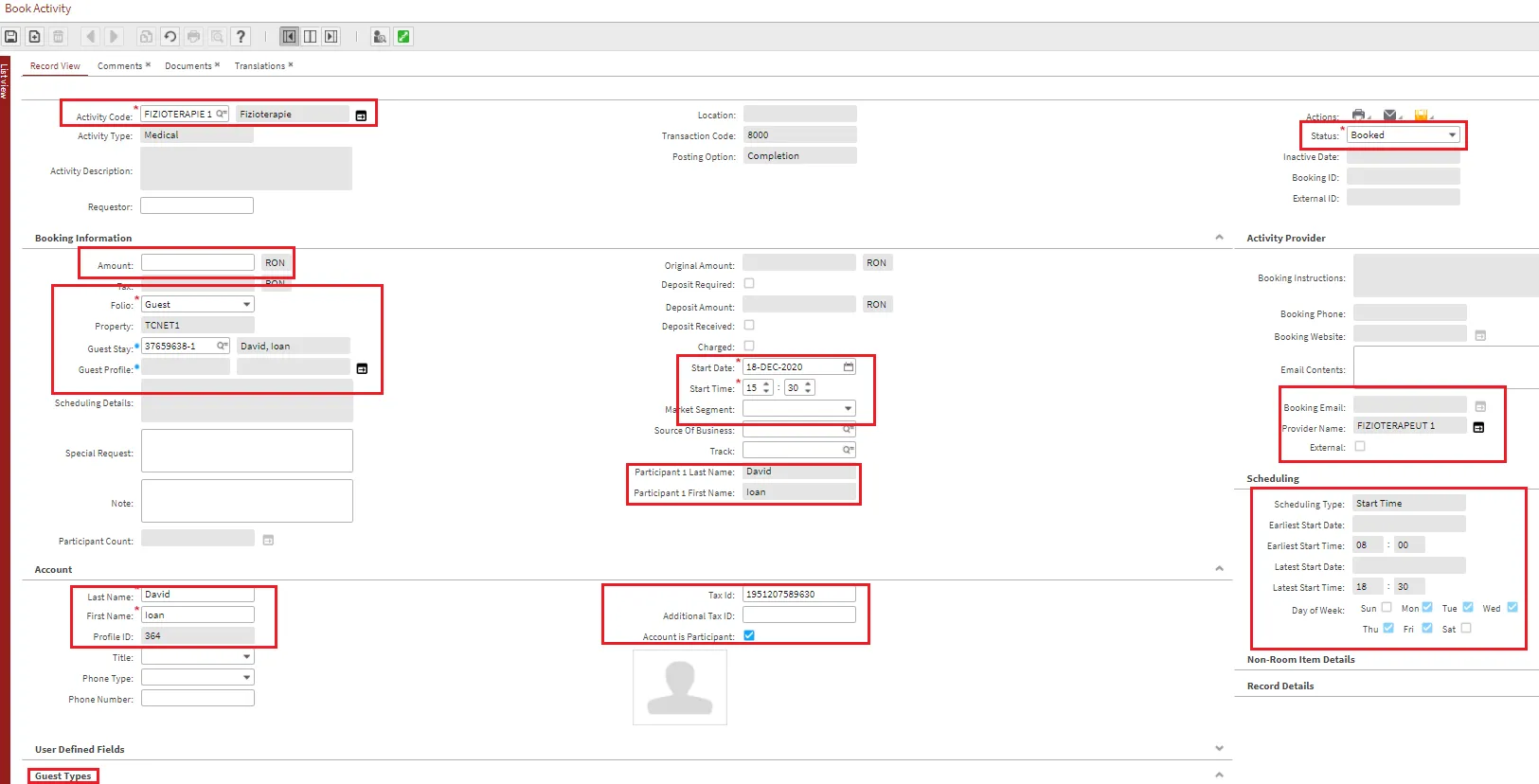Save the record using the toolbar floppy icon
The width and height of the screenshot is (1539, 784).
tap(11, 37)
